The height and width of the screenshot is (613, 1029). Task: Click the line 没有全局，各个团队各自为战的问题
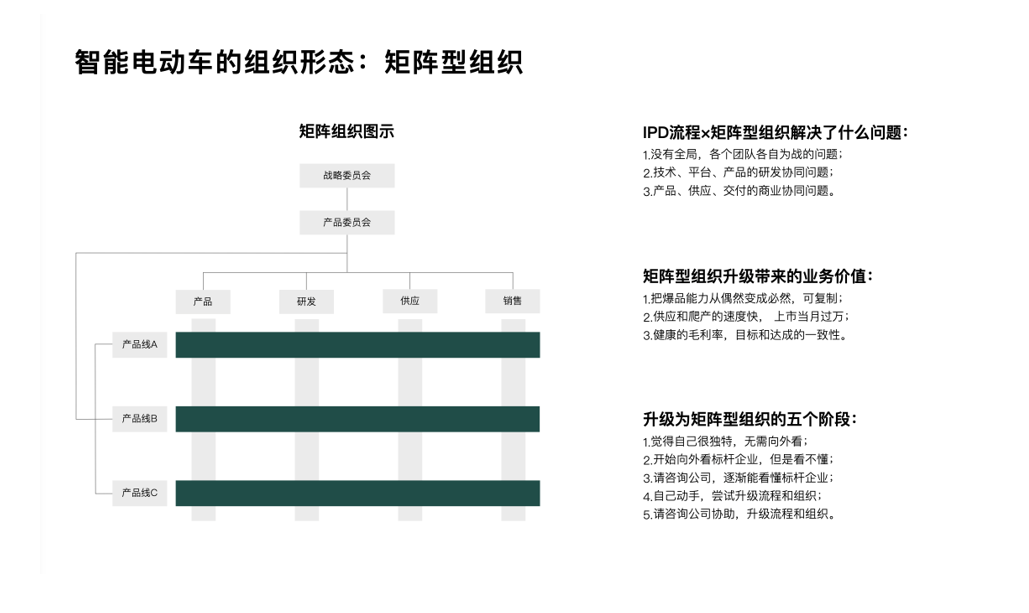click(x=742, y=155)
